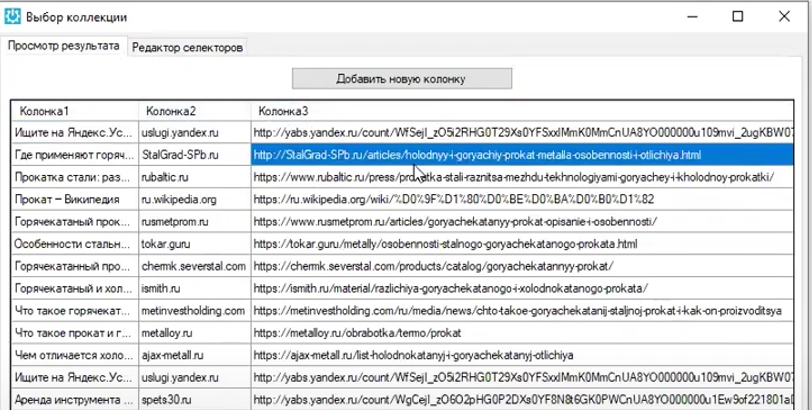Select the Колонка2 column header
This screenshot has height=410, width=812.
(195, 111)
